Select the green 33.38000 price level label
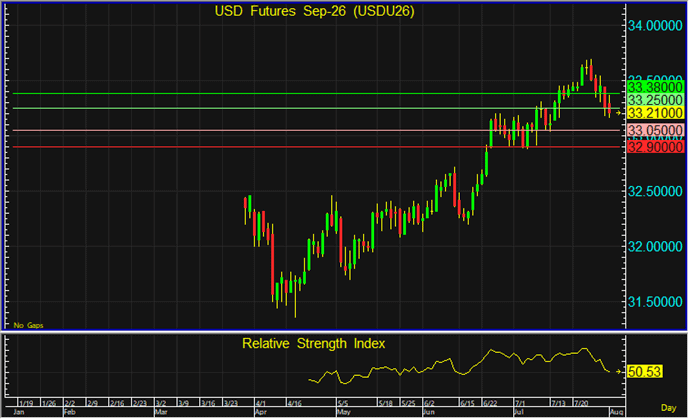 [x=655, y=87]
